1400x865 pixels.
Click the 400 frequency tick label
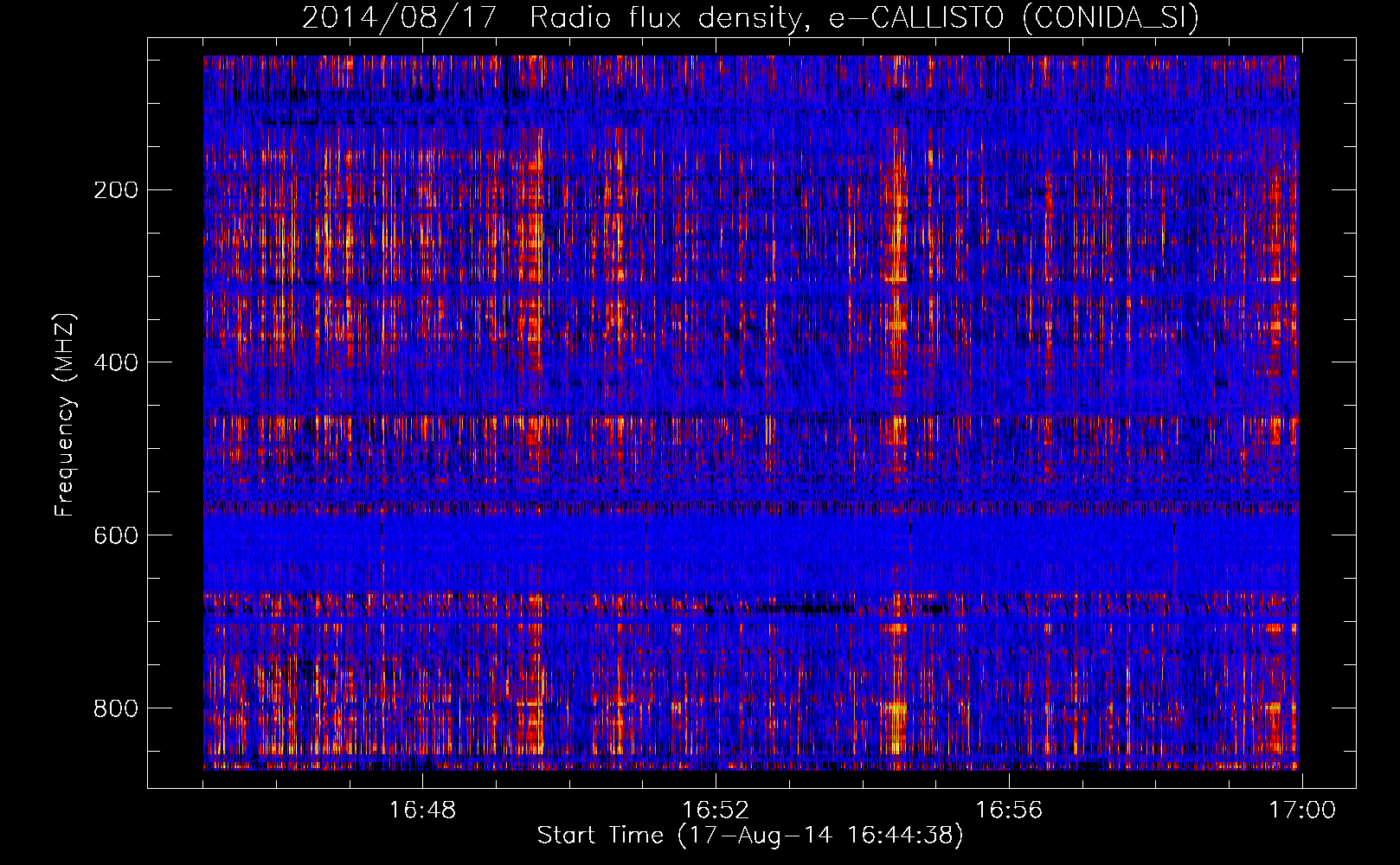point(116,362)
